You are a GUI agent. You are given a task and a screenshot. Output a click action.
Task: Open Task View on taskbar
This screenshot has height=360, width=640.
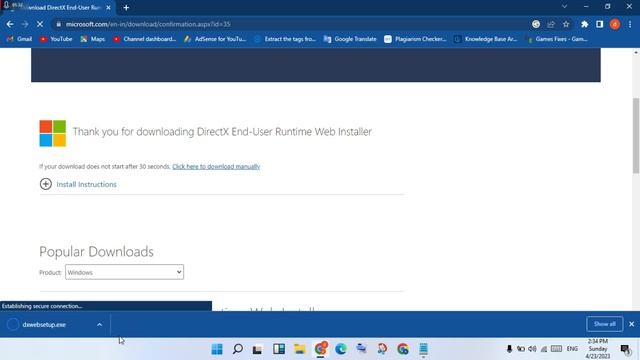tap(258, 349)
